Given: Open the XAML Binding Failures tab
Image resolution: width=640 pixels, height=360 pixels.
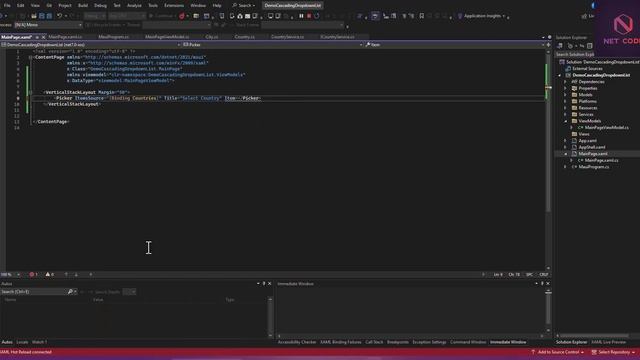Looking at the screenshot, I should pos(341,342).
